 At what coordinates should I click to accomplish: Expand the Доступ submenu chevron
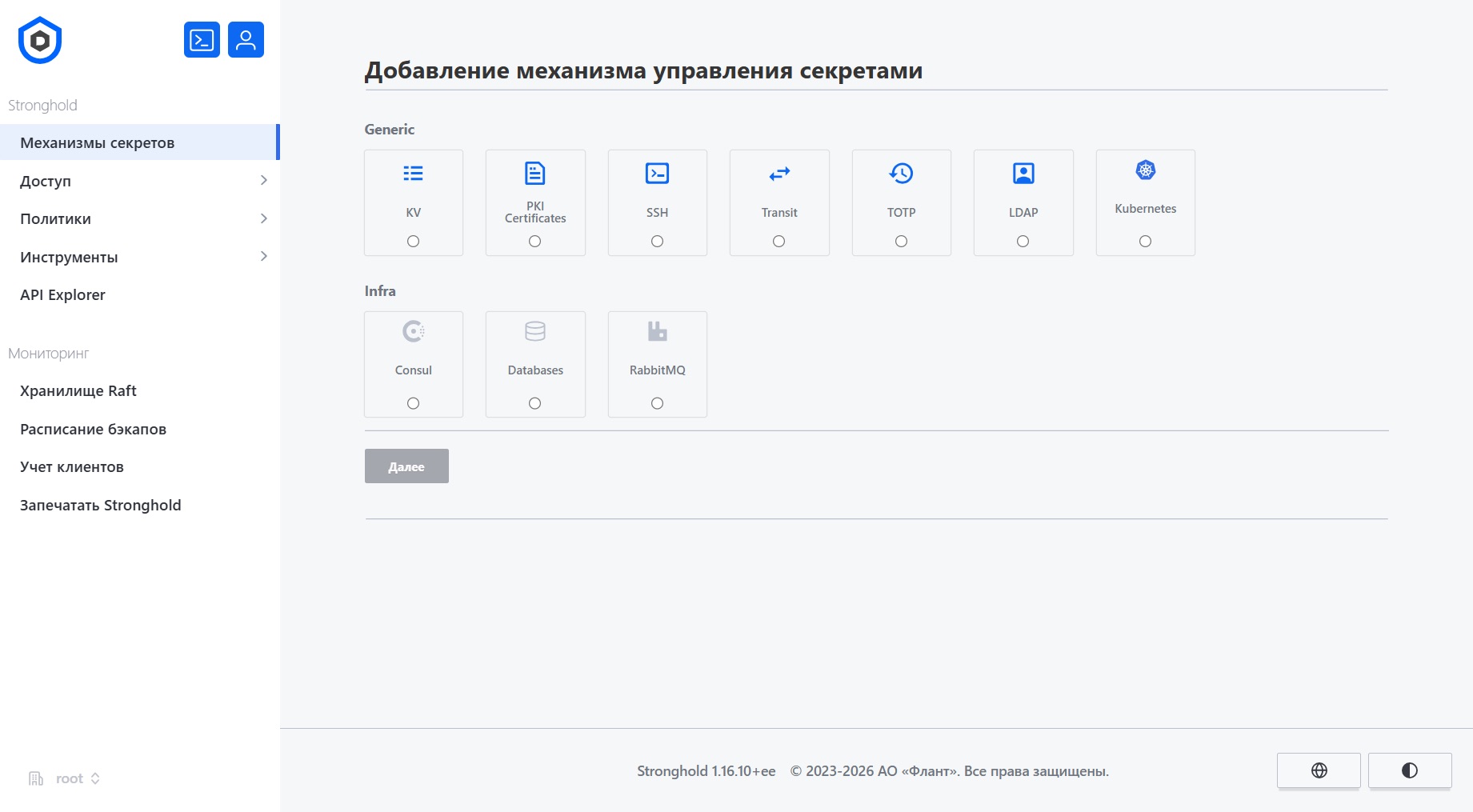pyautogui.click(x=264, y=181)
